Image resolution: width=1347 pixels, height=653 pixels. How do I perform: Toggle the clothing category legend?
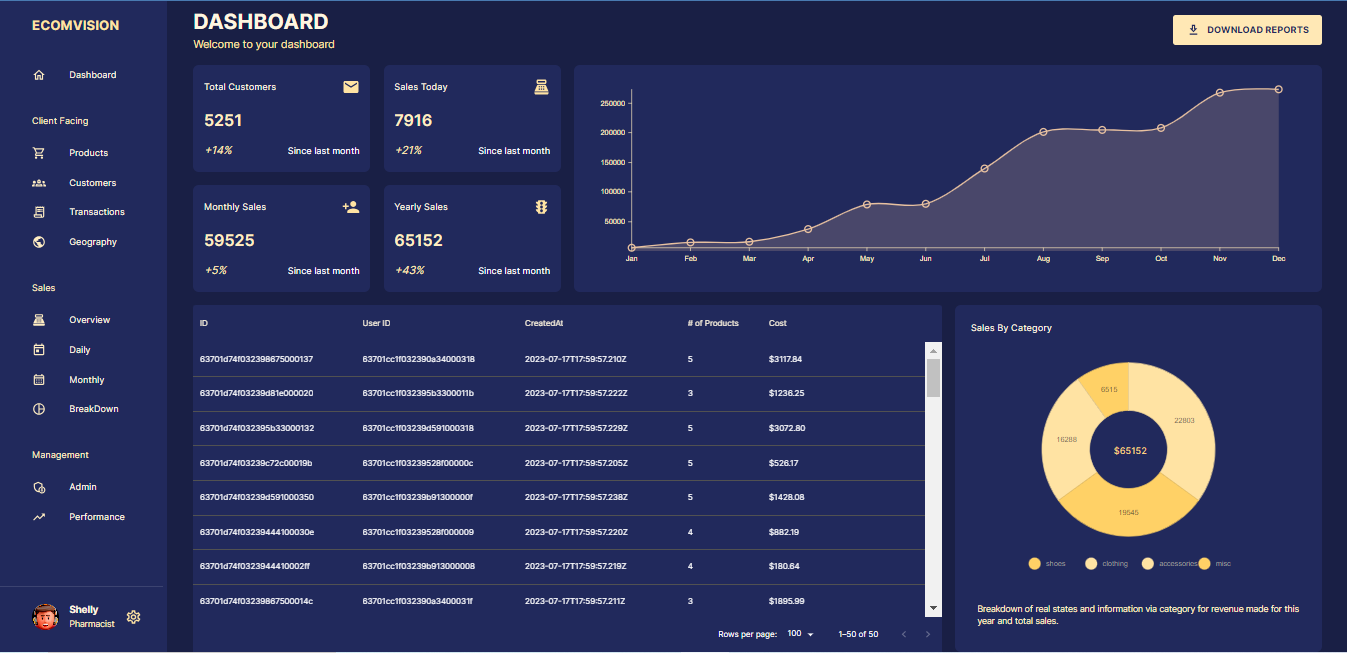tap(1091, 563)
